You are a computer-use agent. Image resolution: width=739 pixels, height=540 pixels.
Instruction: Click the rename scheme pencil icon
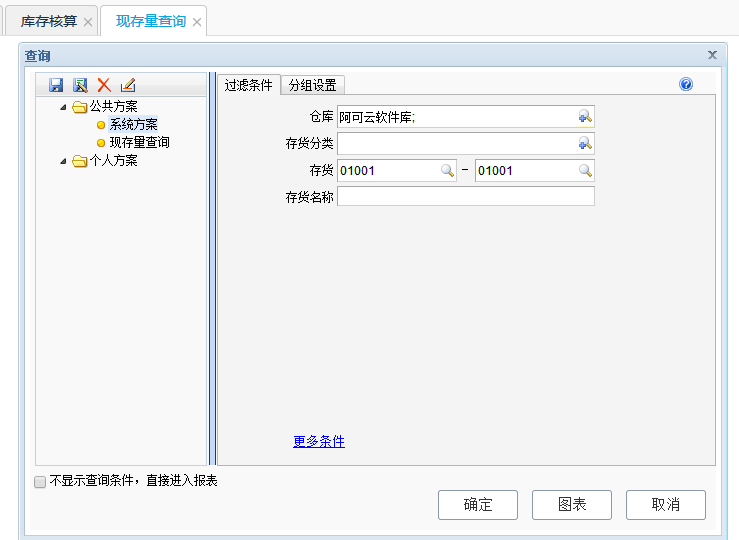(127, 86)
